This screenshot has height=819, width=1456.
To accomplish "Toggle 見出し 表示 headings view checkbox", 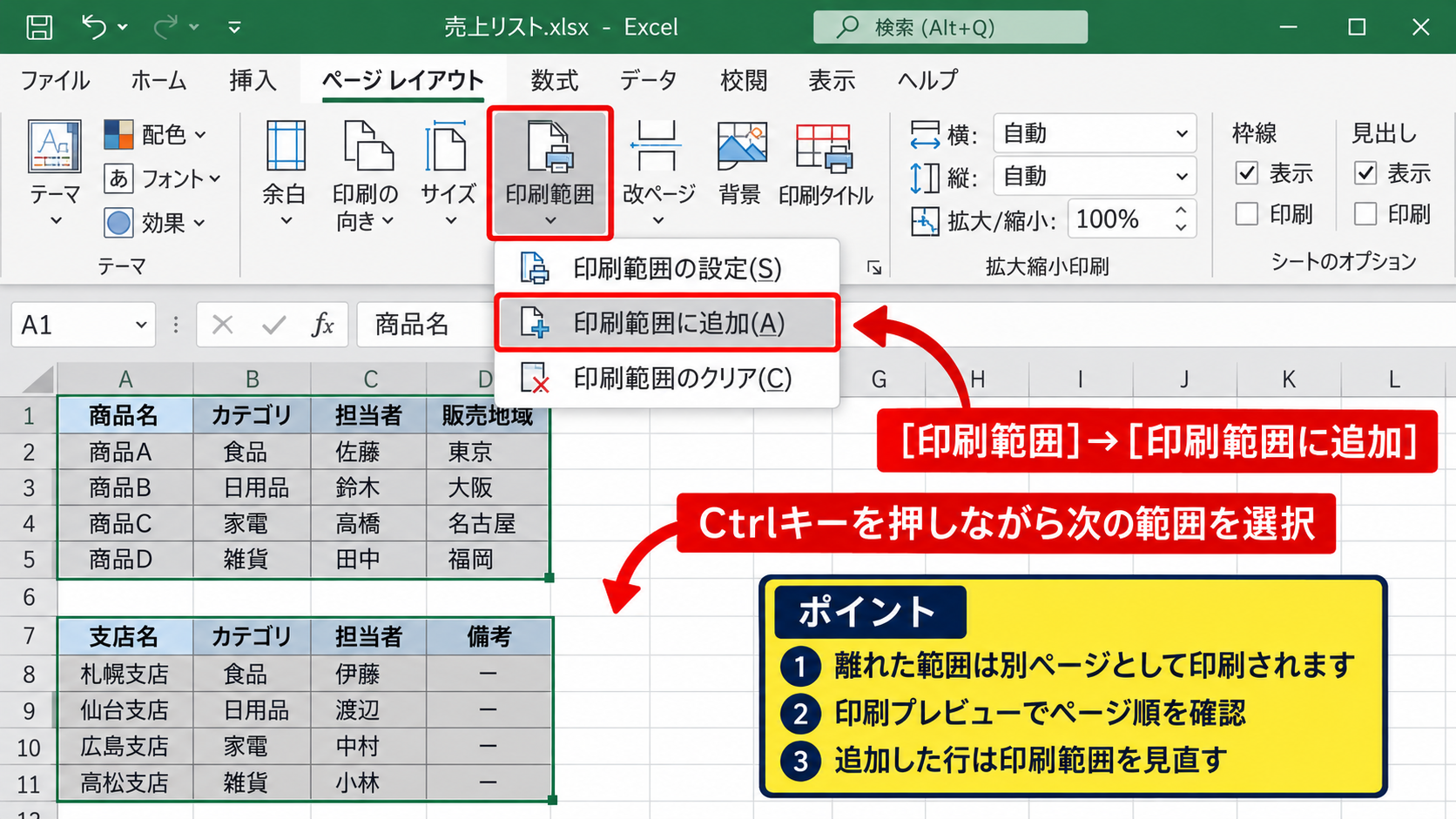I will 1365,173.
